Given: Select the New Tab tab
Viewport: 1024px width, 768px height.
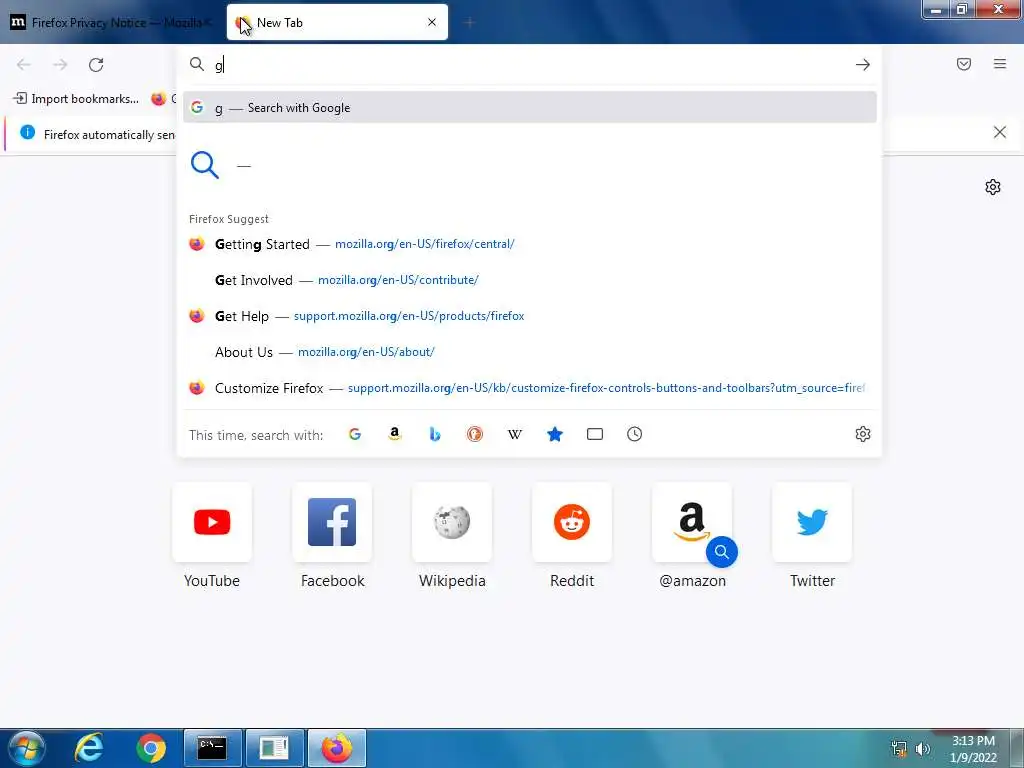Looking at the screenshot, I should click(337, 22).
